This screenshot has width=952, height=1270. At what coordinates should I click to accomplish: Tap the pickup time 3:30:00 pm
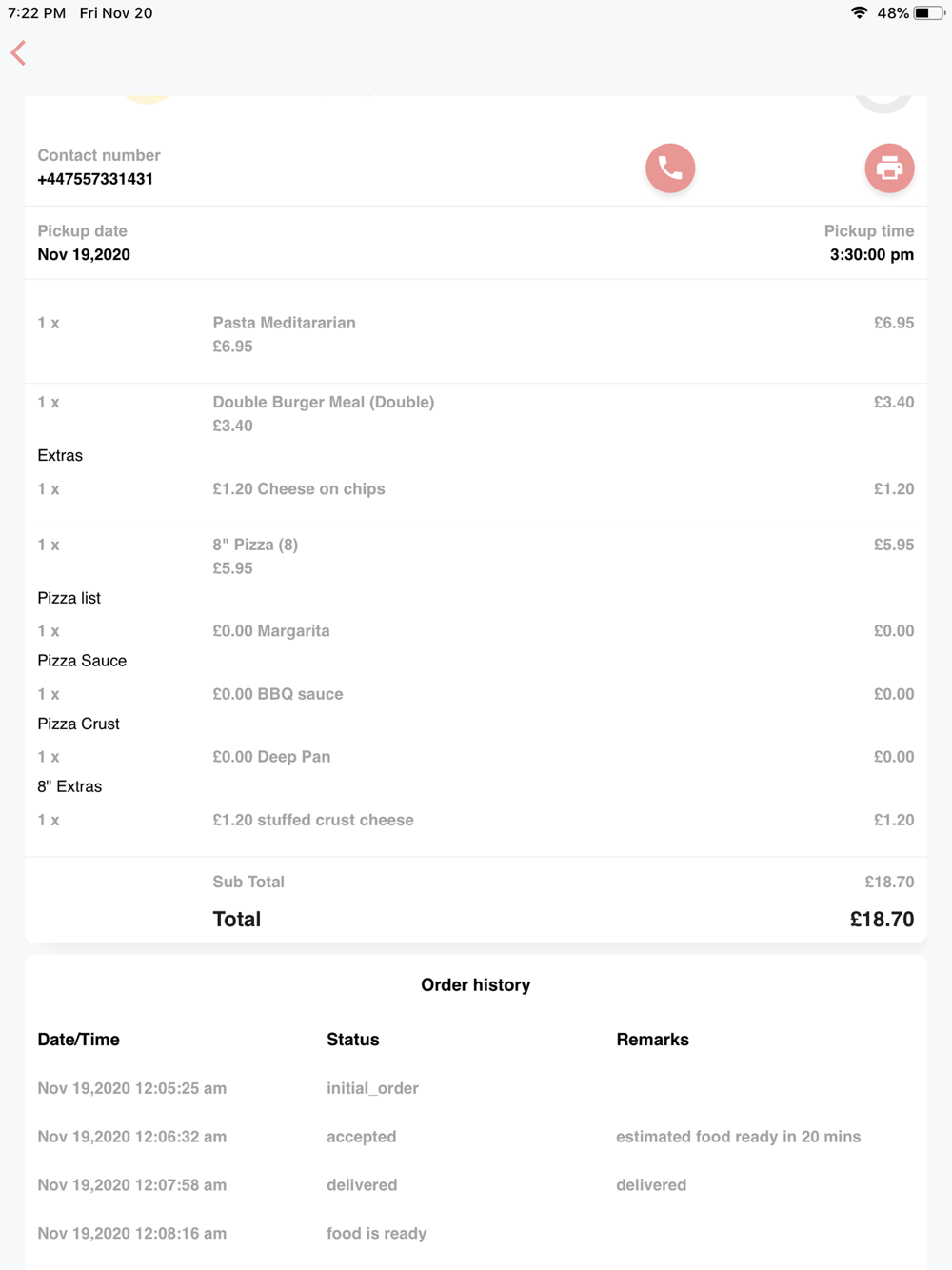click(x=871, y=255)
